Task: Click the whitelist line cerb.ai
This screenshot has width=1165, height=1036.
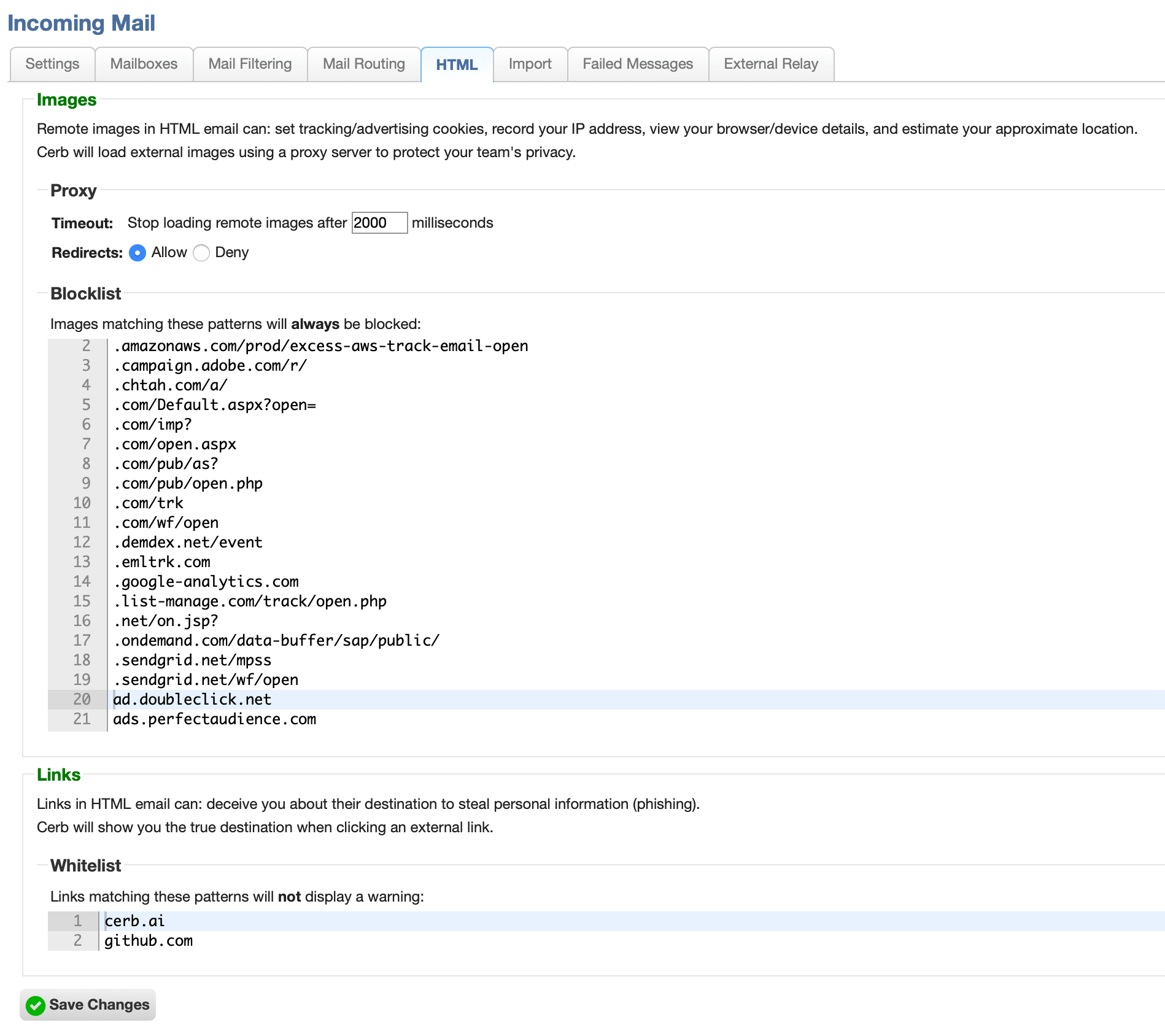Action: coord(134,921)
